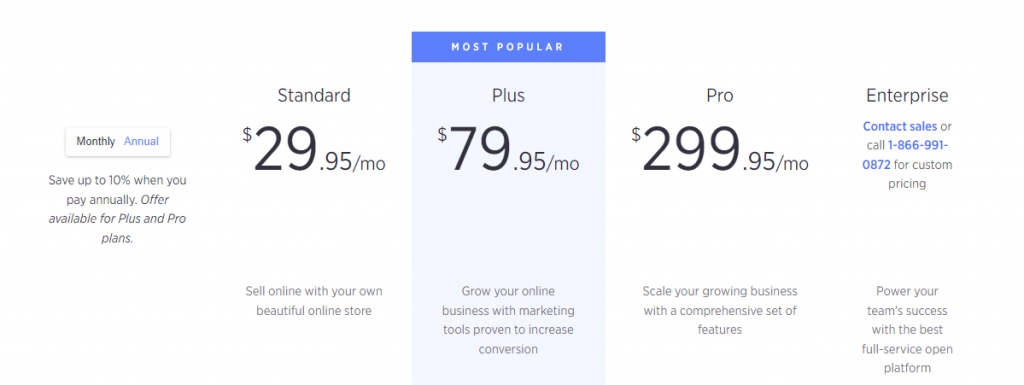Click the MOST POPULAR banner

coord(508,47)
